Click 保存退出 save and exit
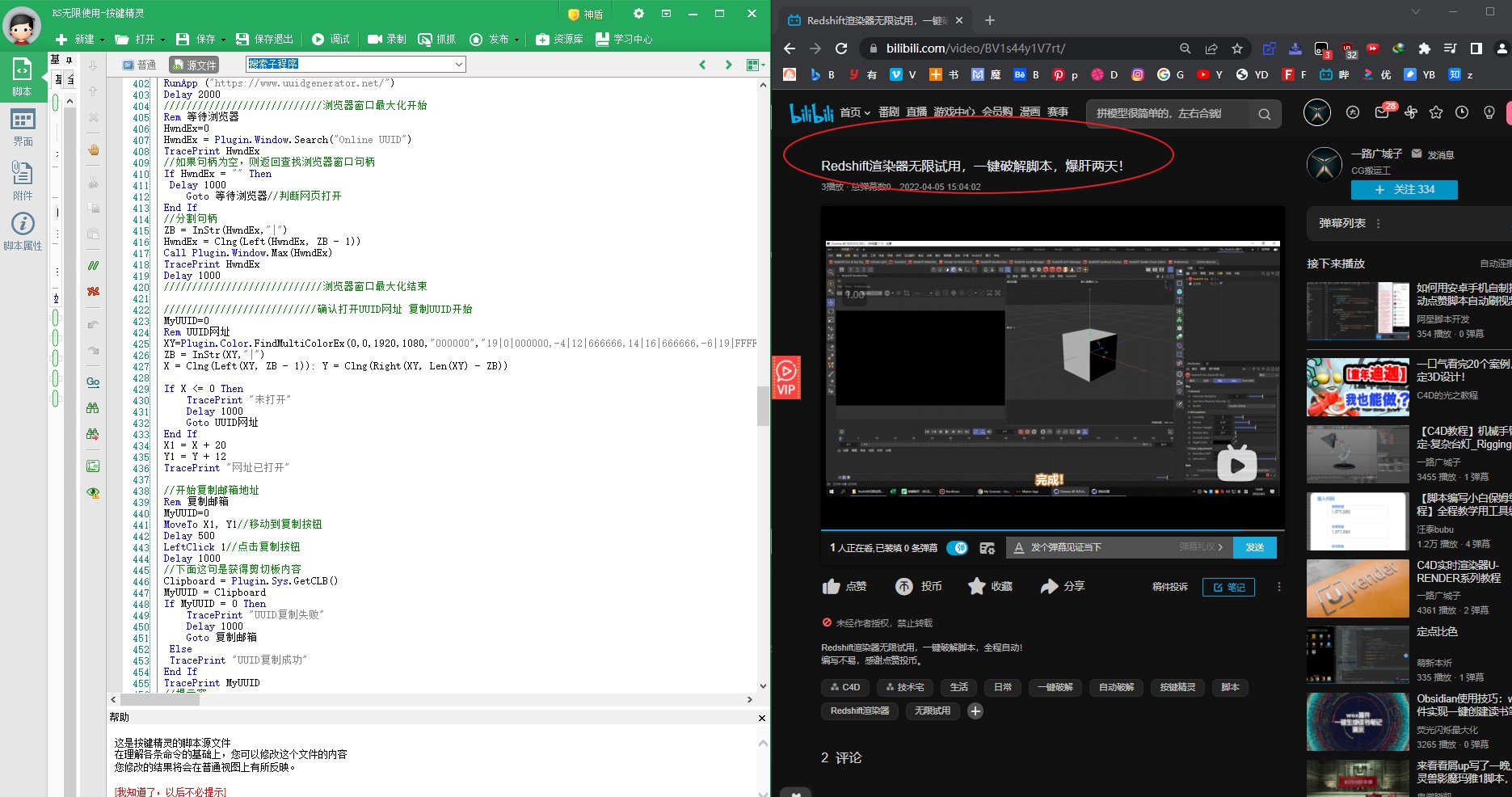The height and width of the screenshot is (797, 1512). tap(264, 39)
